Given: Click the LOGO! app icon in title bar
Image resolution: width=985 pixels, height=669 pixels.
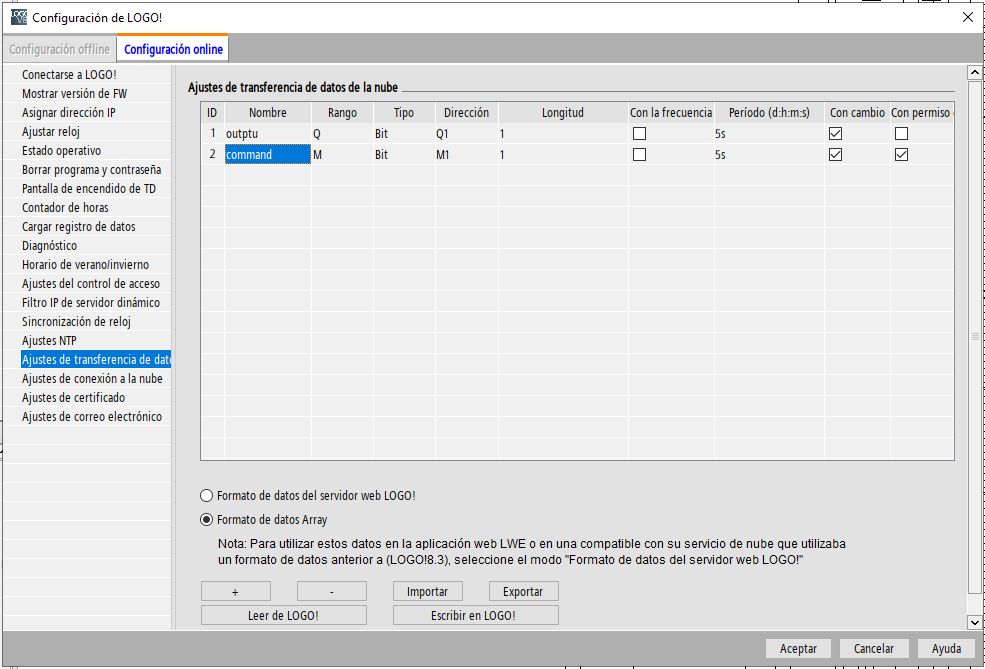Looking at the screenshot, I should click(18, 17).
